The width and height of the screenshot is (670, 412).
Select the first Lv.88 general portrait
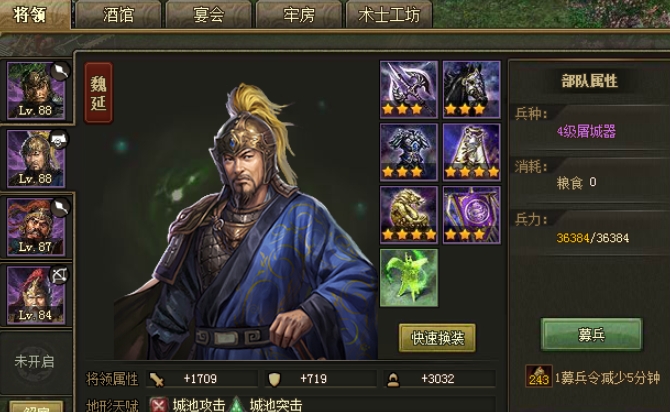(x=36, y=91)
